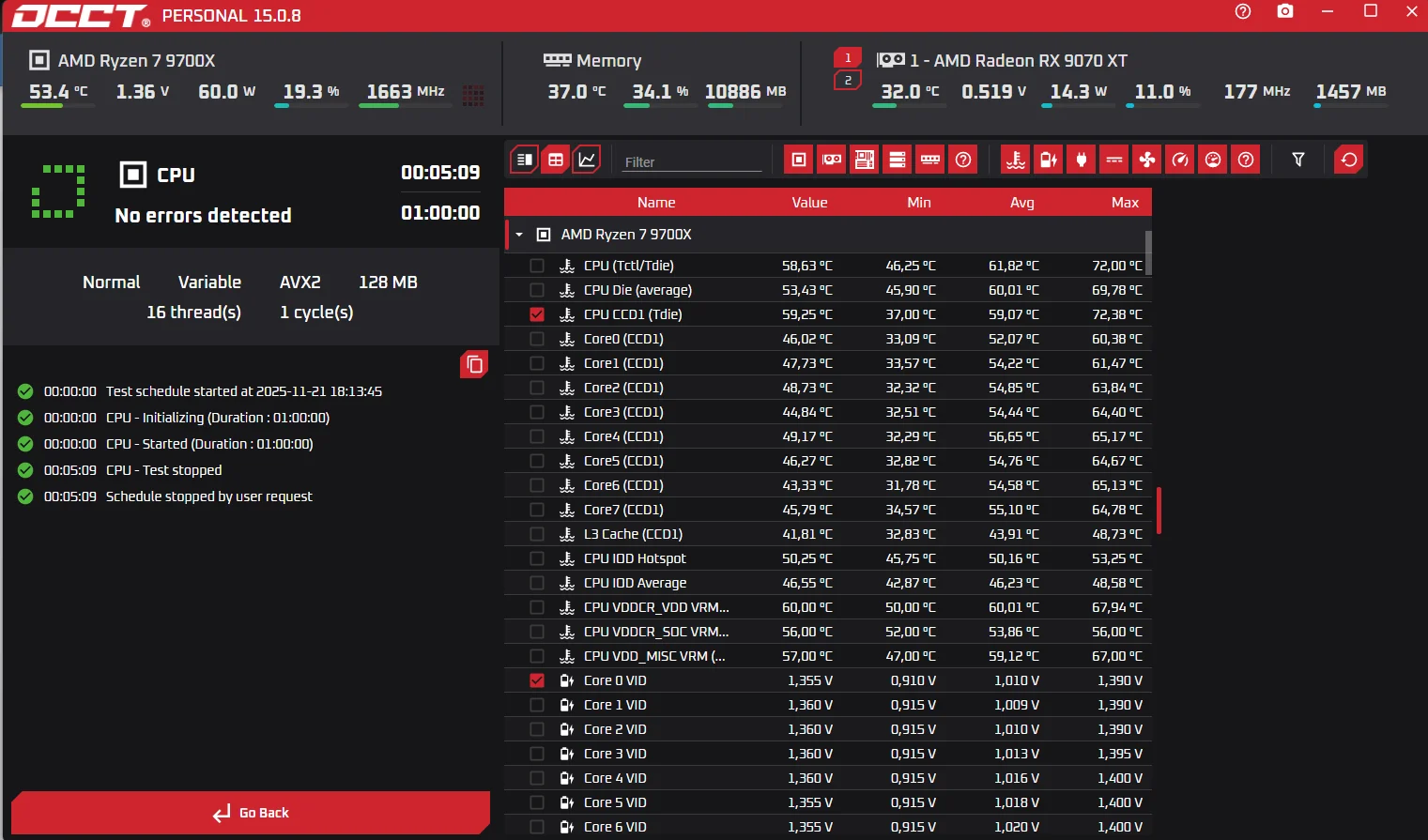Click the '1 - AMD Radeon RX 9070 XT' header
Screen dimensions: 1428x840
(x=1019, y=61)
